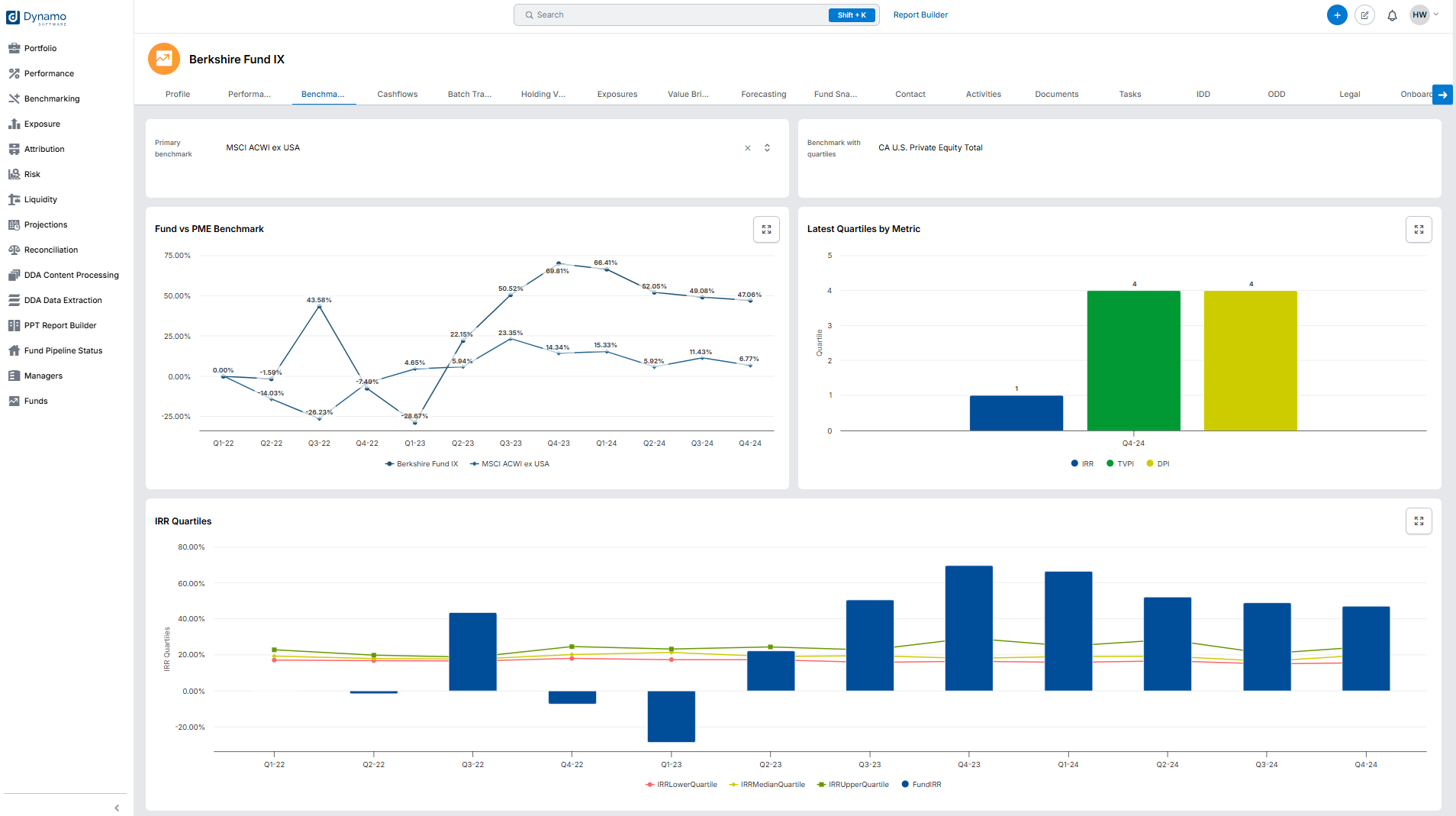Click the Benchmarking sidebar icon
1456x816 pixels.
click(x=14, y=98)
